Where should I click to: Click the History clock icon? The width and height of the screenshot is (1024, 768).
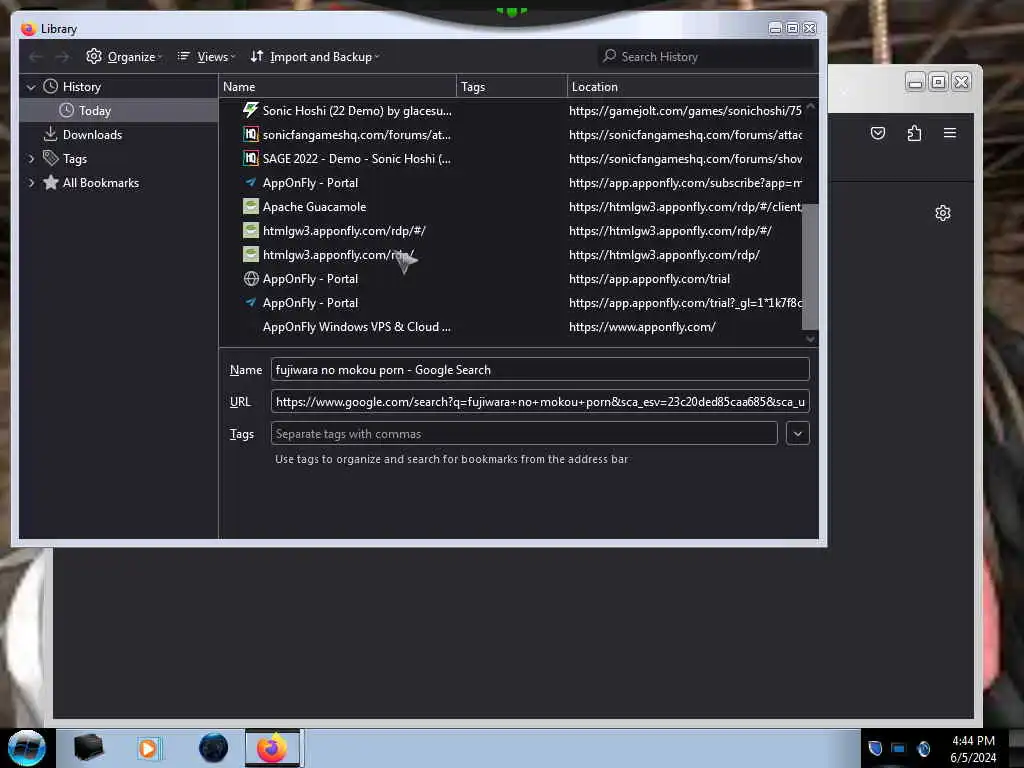(x=50, y=86)
